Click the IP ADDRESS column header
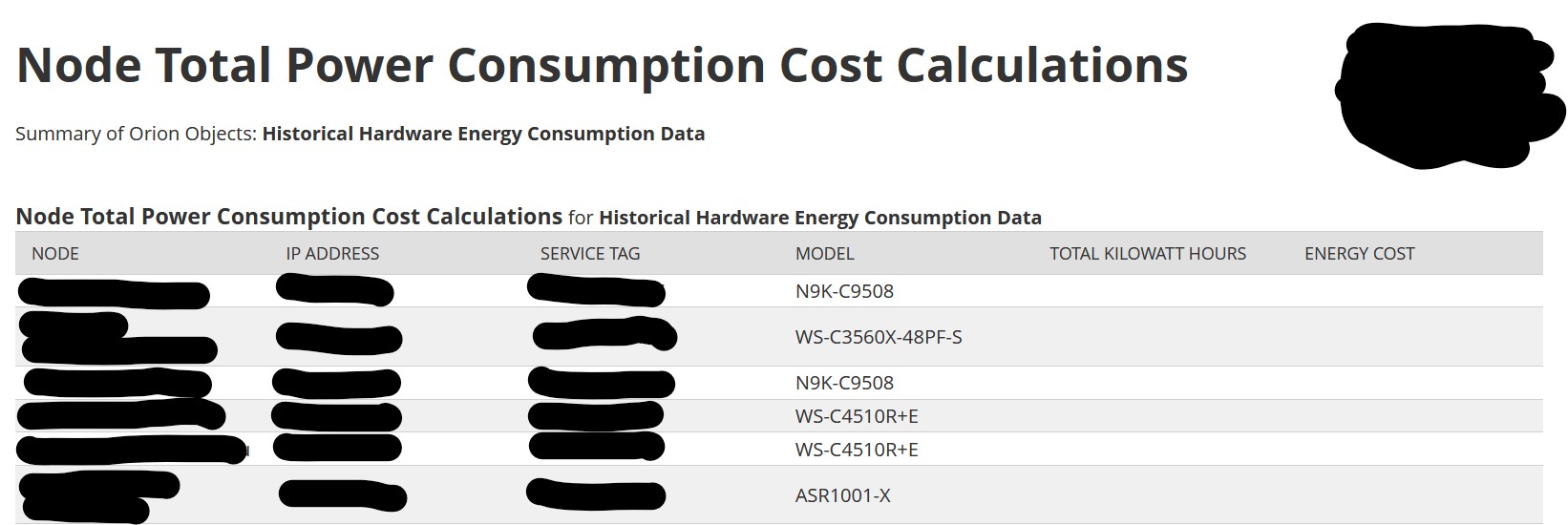This screenshot has width=1568, height=525. point(332,254)
